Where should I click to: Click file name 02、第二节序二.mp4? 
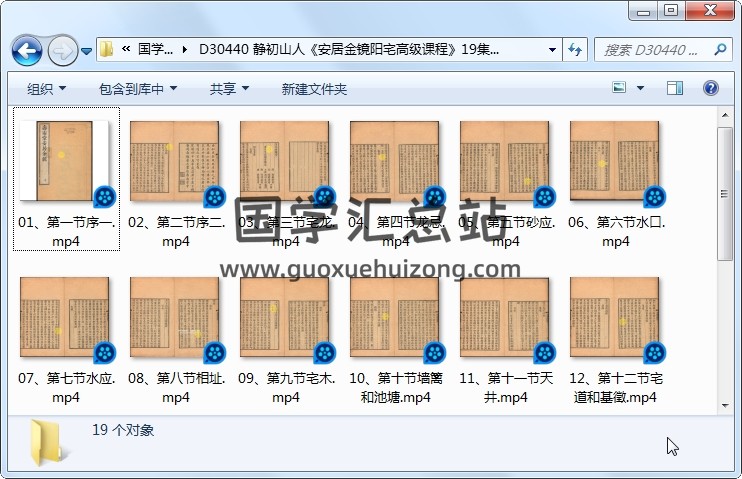pyautogui.click(x=176, y=231)
